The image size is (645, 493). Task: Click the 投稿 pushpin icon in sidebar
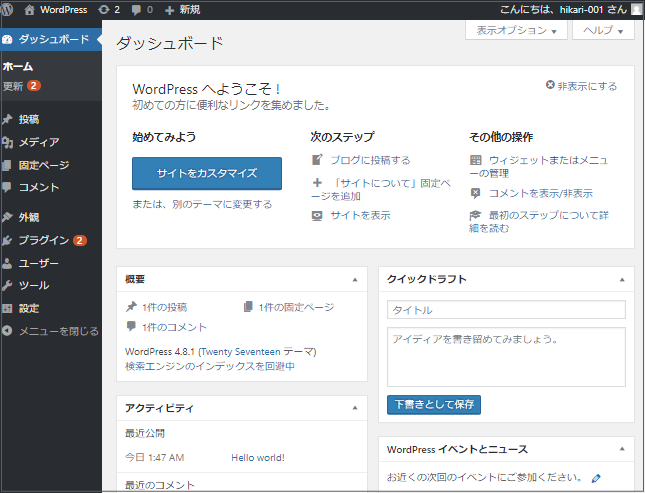coord(7,120)
